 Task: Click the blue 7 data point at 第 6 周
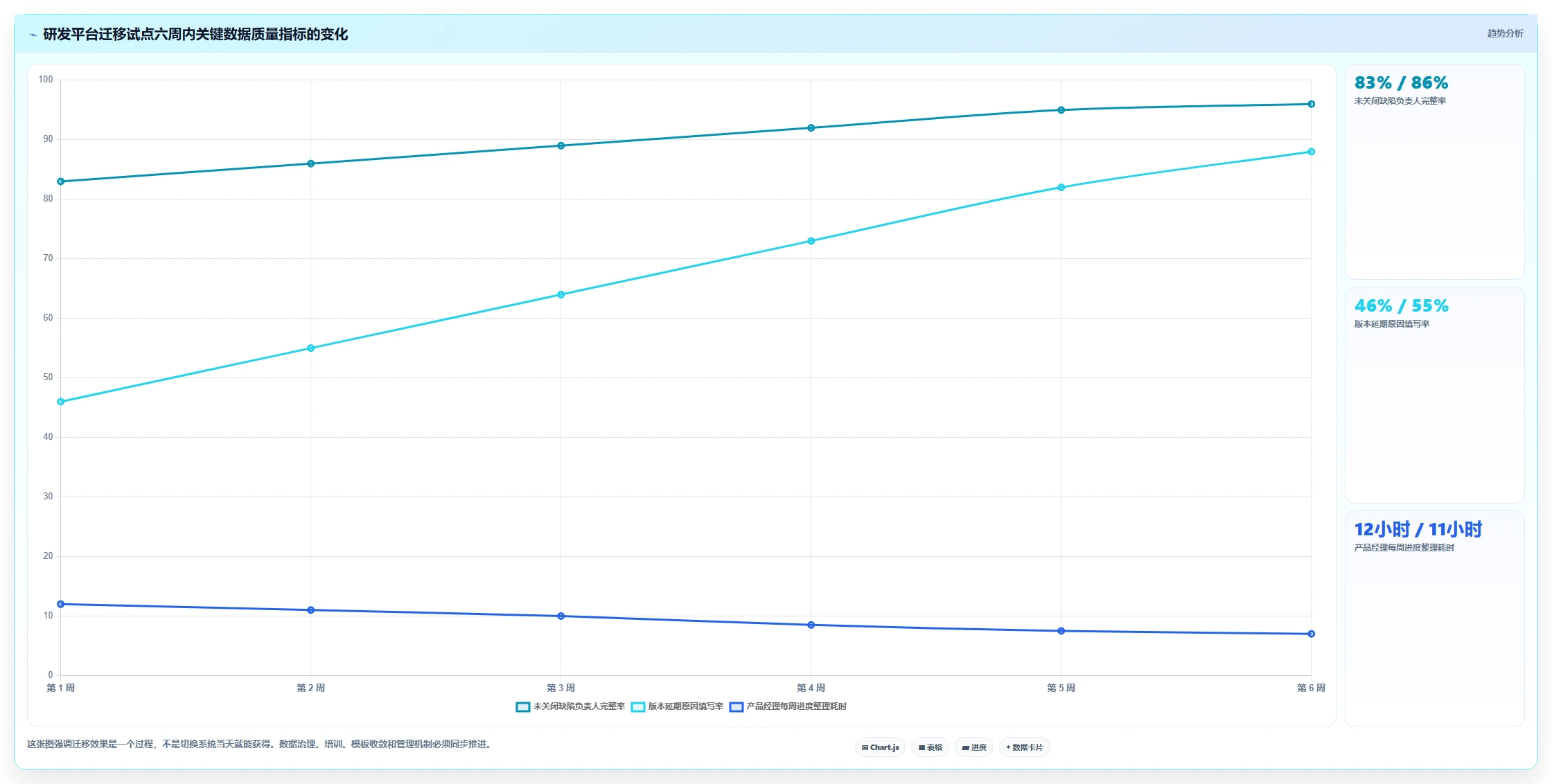[1312, 634]
